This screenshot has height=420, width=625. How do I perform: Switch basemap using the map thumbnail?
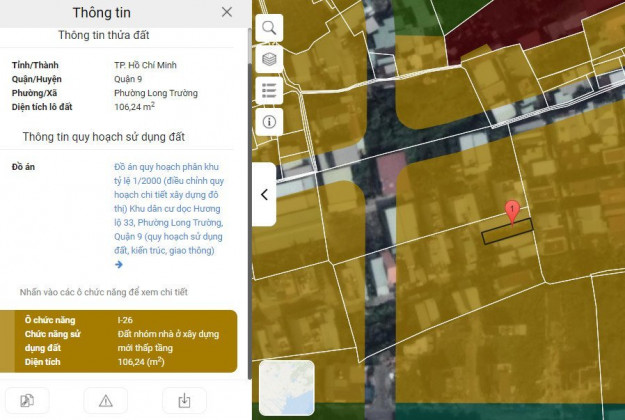click(x=286, y=388)
